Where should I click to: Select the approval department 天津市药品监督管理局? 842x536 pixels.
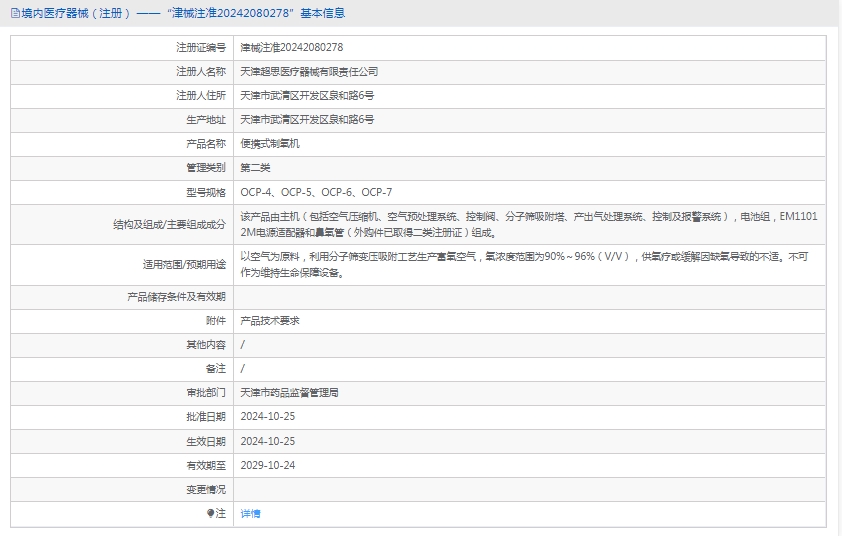tap(289, 393)
